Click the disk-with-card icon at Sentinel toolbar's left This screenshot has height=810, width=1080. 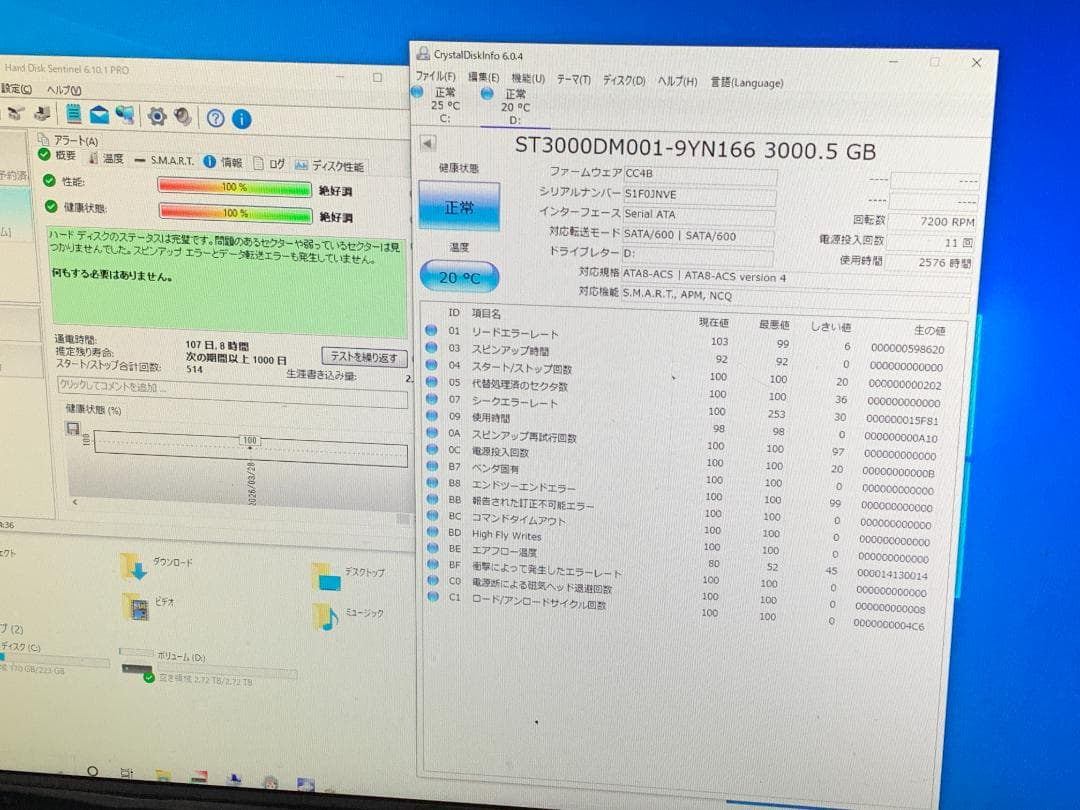17,112
